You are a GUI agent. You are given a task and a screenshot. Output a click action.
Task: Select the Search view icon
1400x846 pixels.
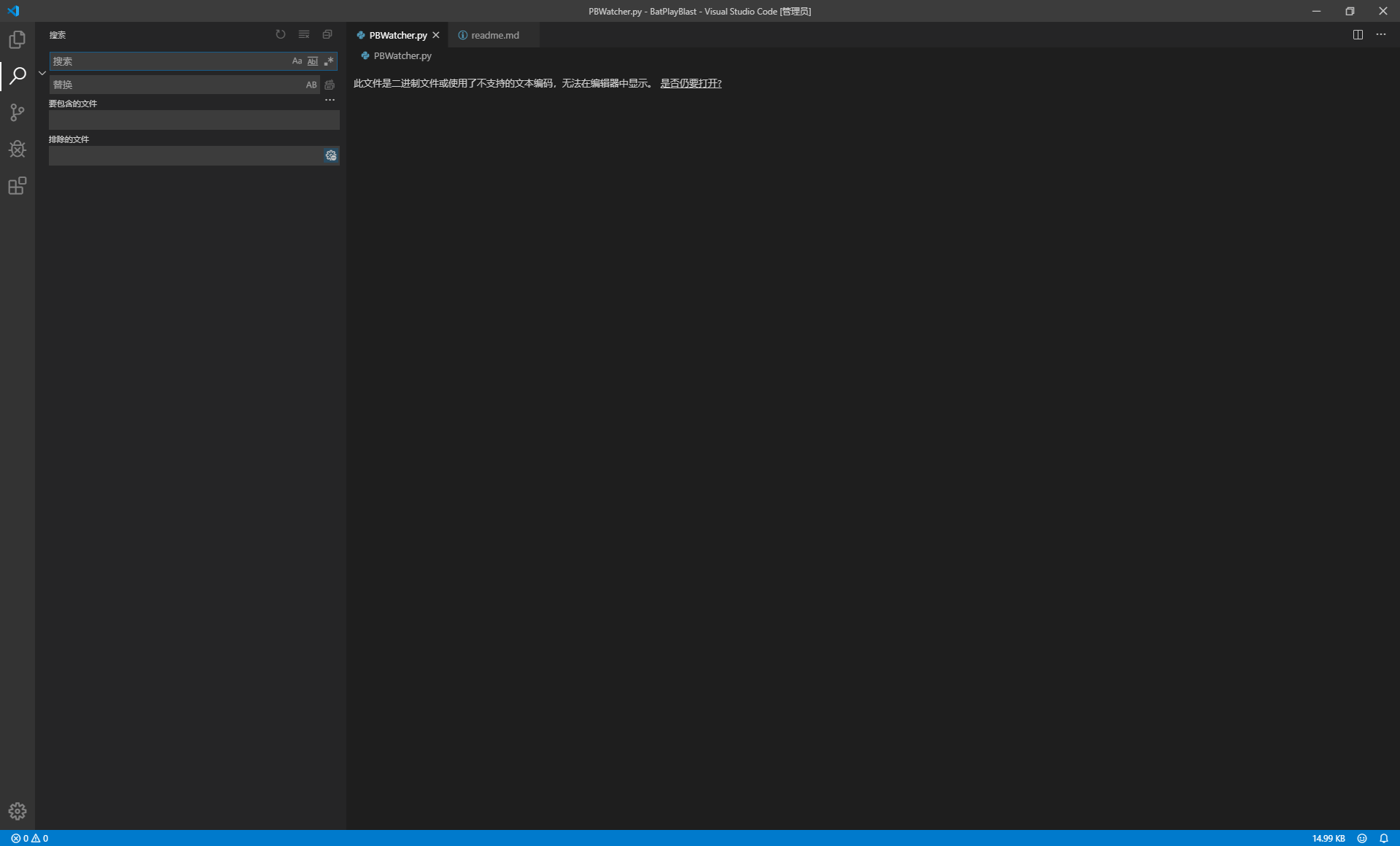[x=17, y=76]
